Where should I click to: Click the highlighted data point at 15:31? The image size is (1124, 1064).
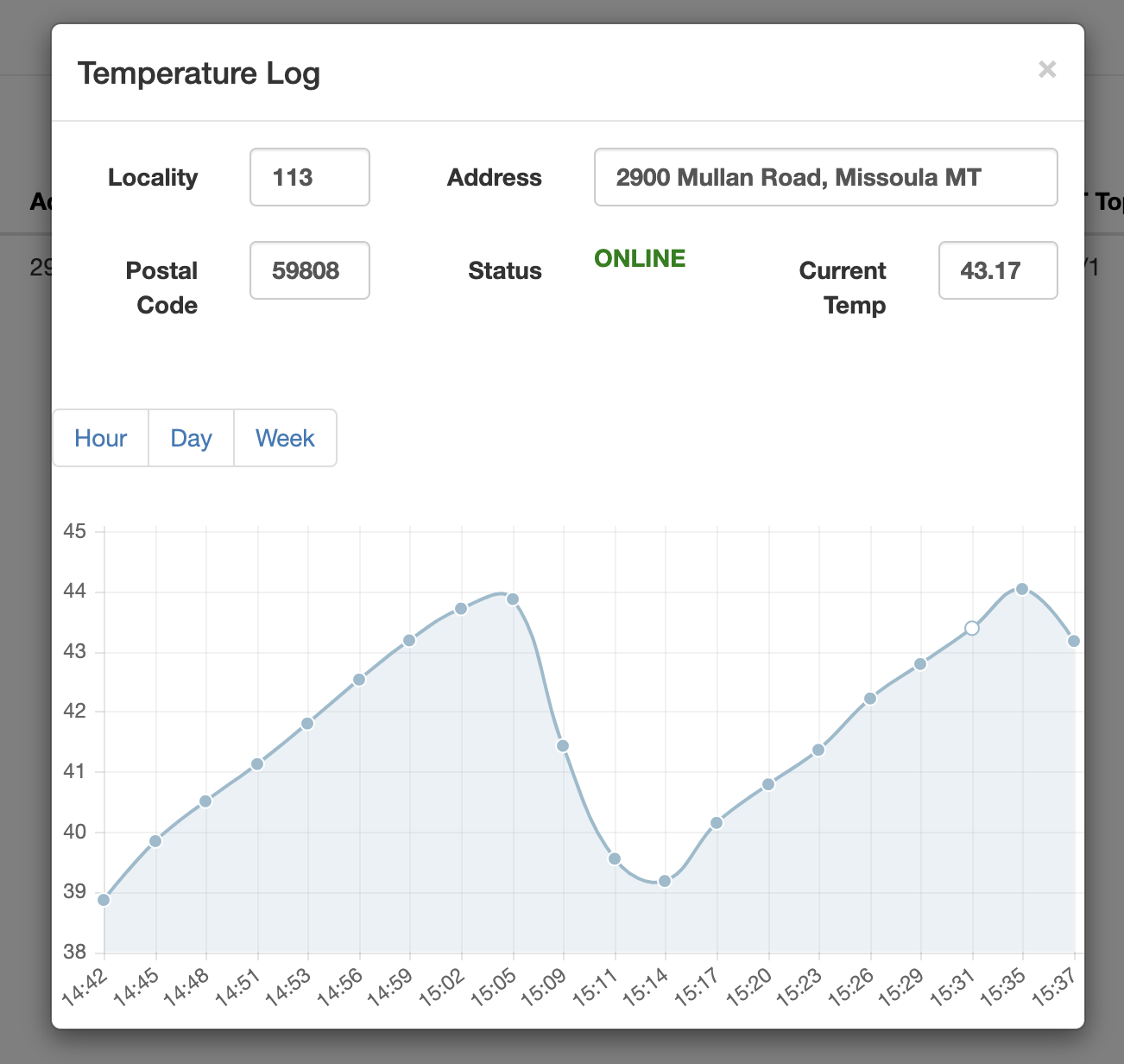click(x=972, y=628)
